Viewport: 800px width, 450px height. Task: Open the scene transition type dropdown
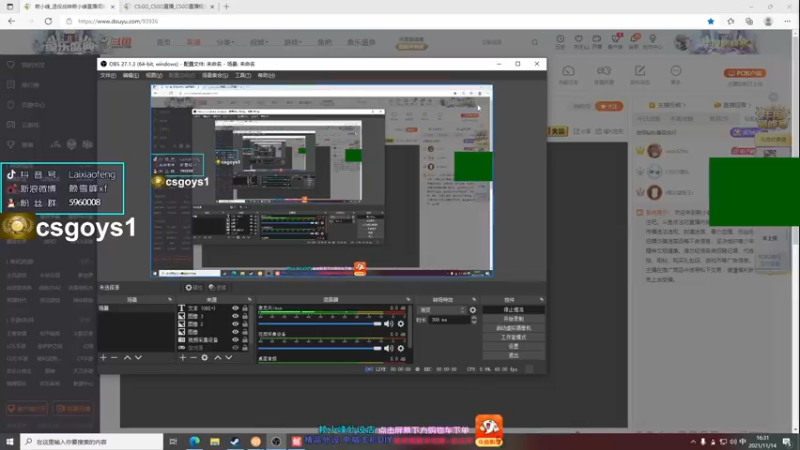pyautogui.click(x=442, y=310)
